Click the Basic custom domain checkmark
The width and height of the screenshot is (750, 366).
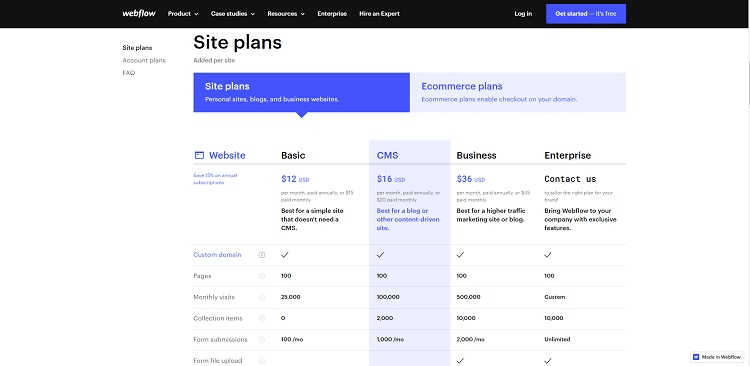coord(285,255)
